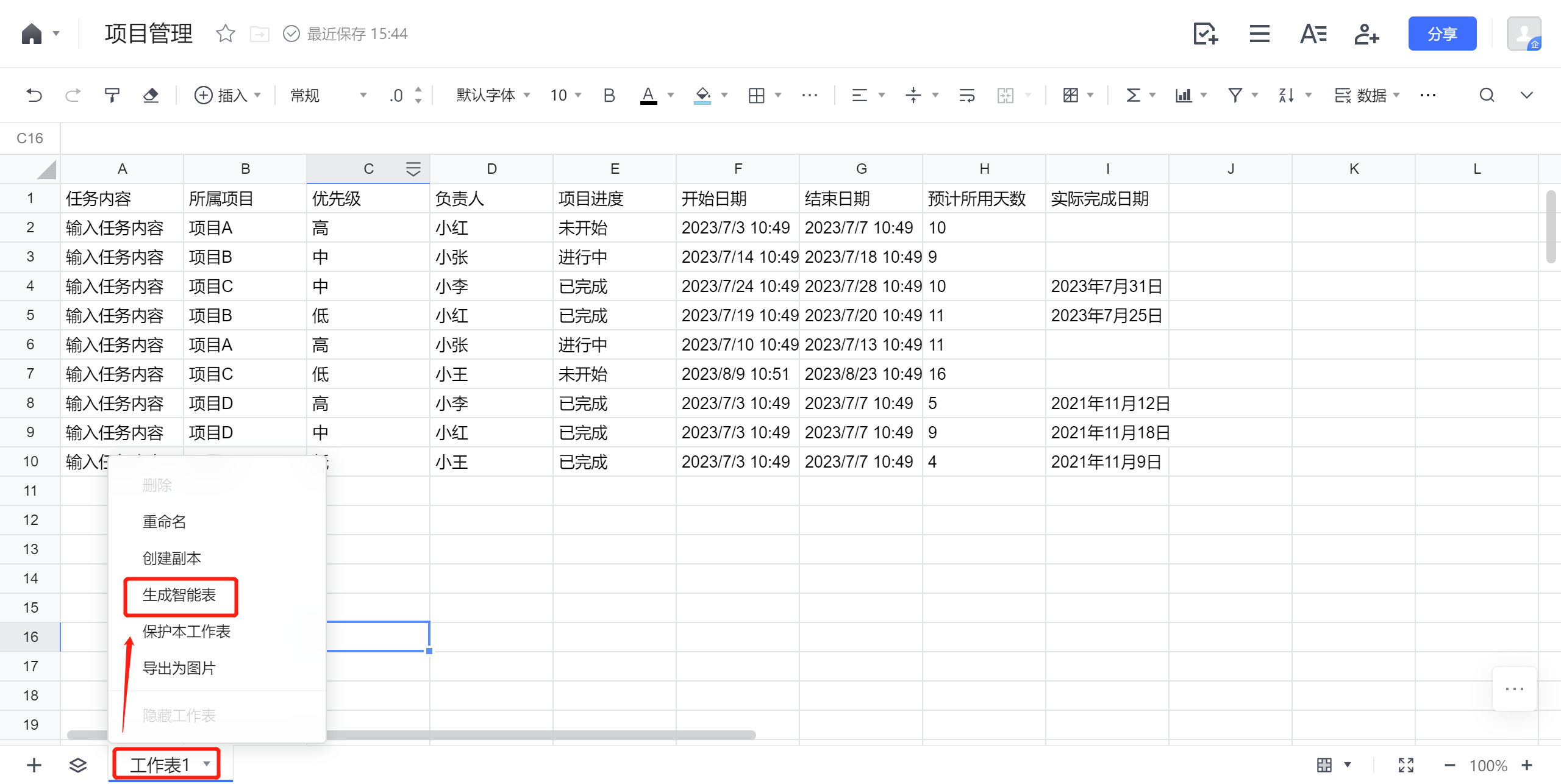
Task: Toggle the filter funnel icon
Action: click(x=1235, y=95)
